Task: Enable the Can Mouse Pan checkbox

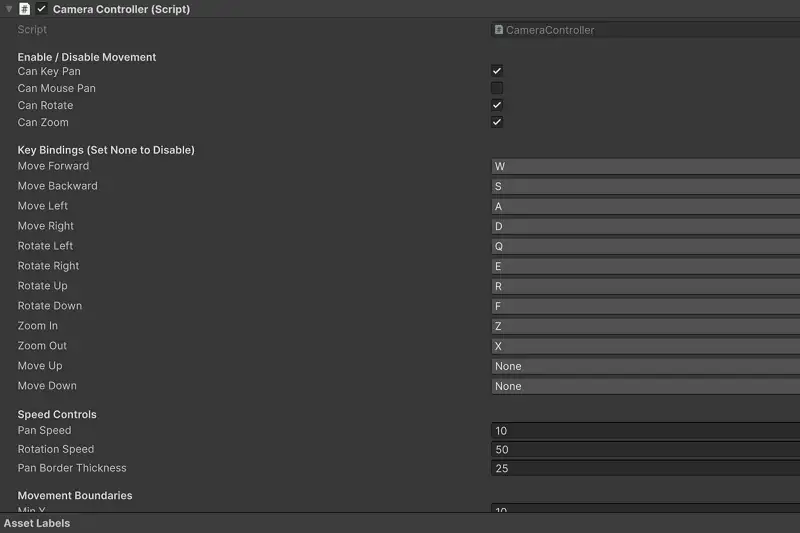Action: pos(496,88)
